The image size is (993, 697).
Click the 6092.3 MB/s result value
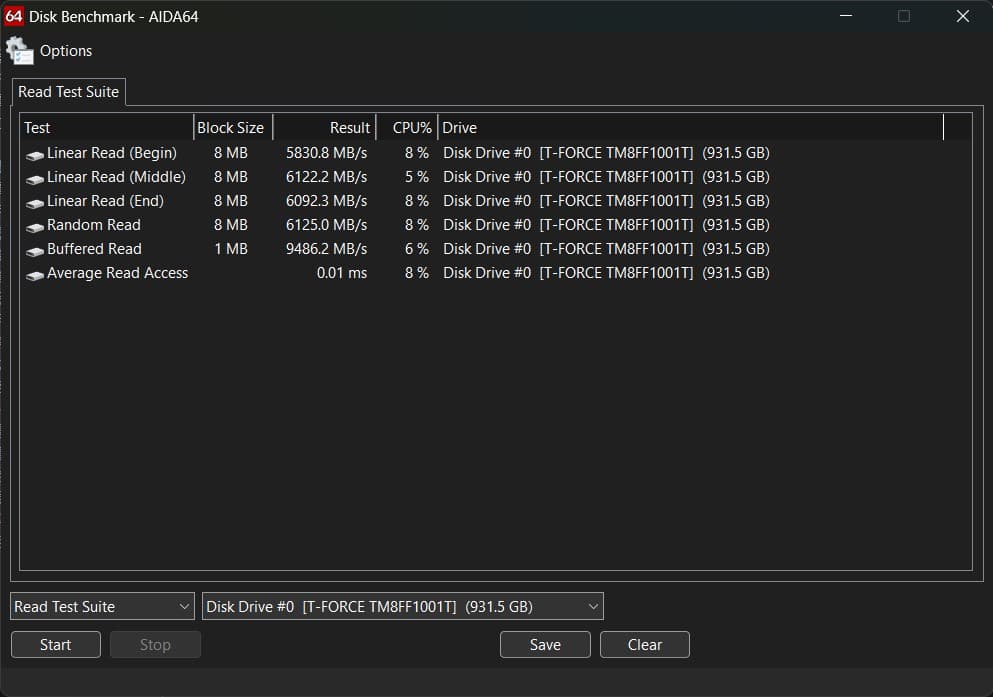coord(326,201)
